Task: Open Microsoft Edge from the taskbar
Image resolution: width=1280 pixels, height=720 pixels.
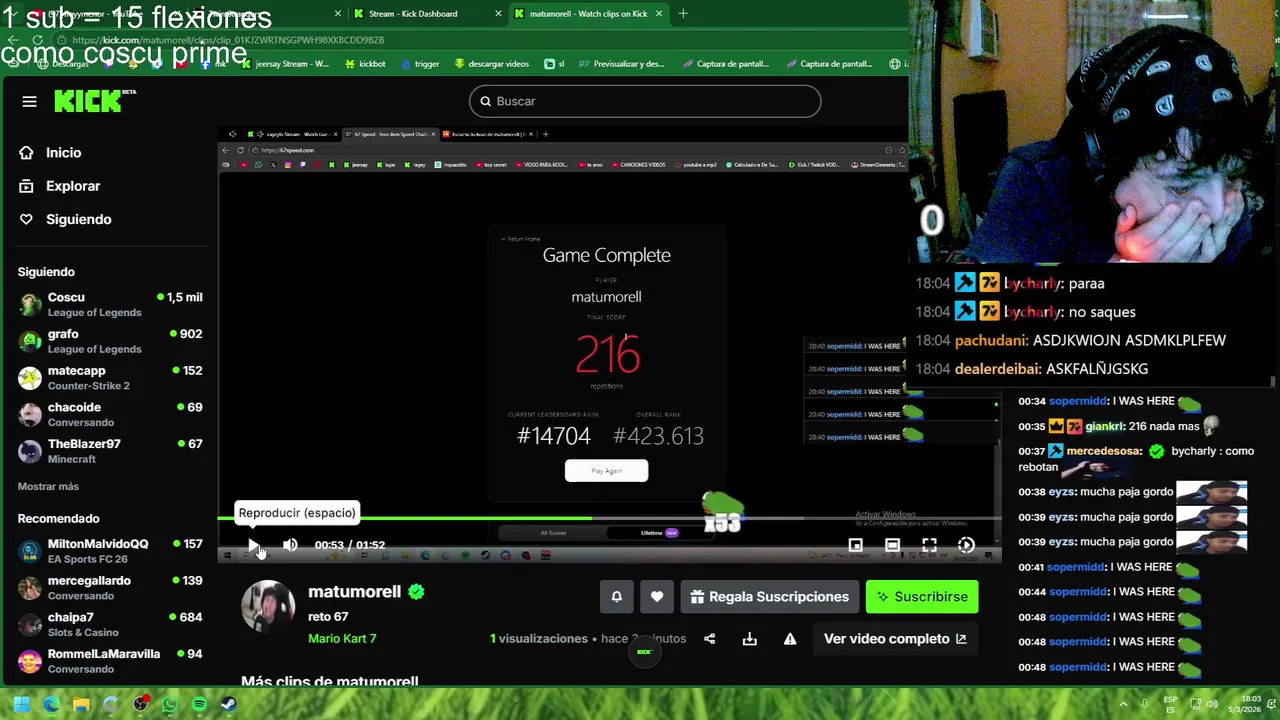Action: coord(52,704)
